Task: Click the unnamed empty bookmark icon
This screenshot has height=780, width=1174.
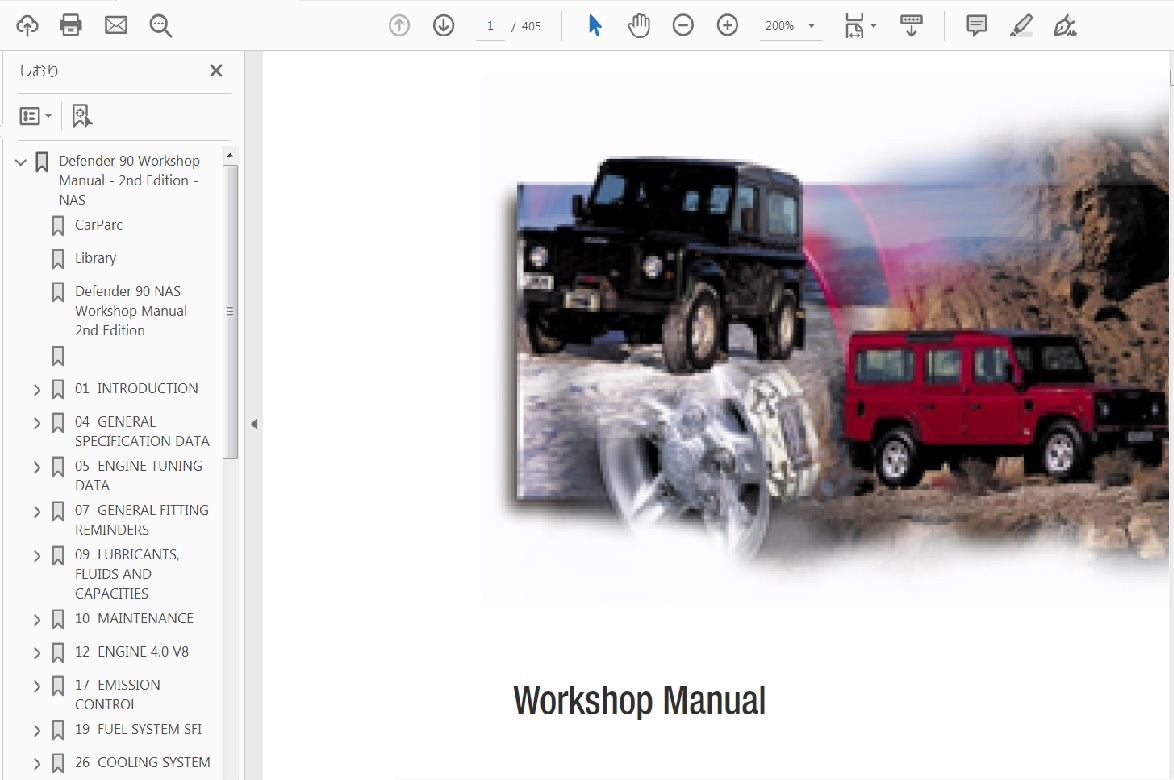Action: point(58,356)
